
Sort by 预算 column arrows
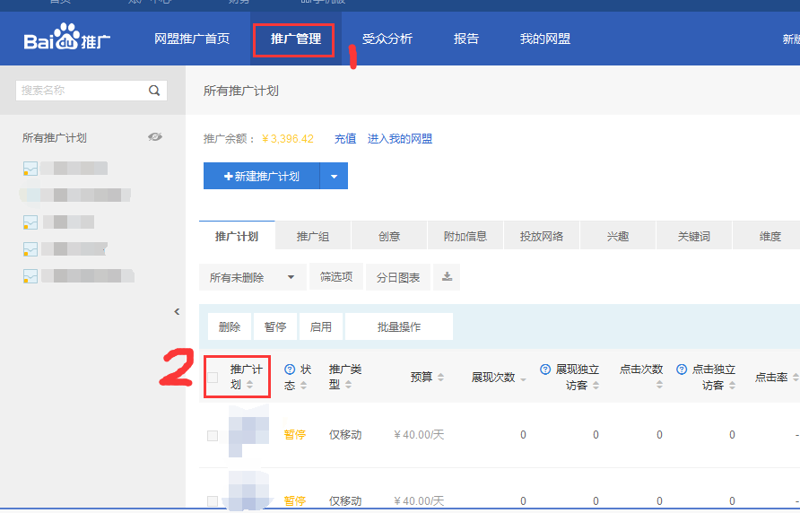pos(441,377)
